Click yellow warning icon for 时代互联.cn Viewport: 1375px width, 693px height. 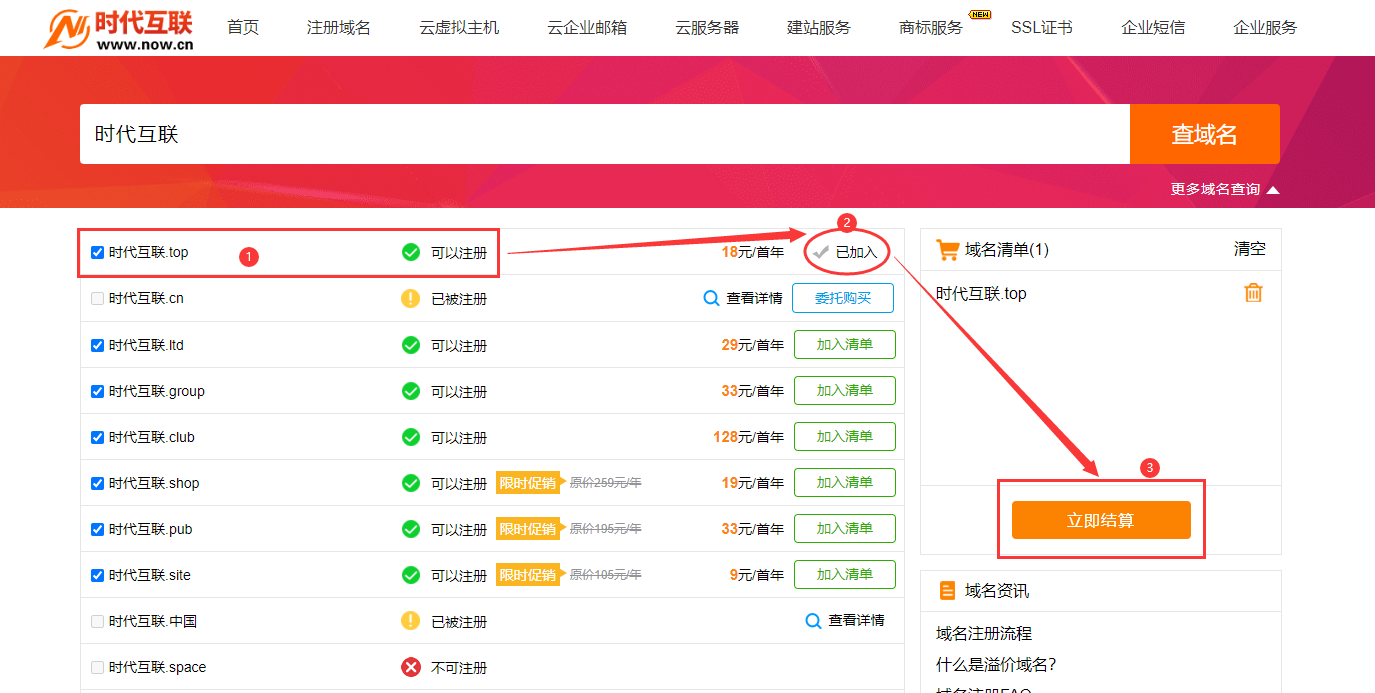point(410,298)
